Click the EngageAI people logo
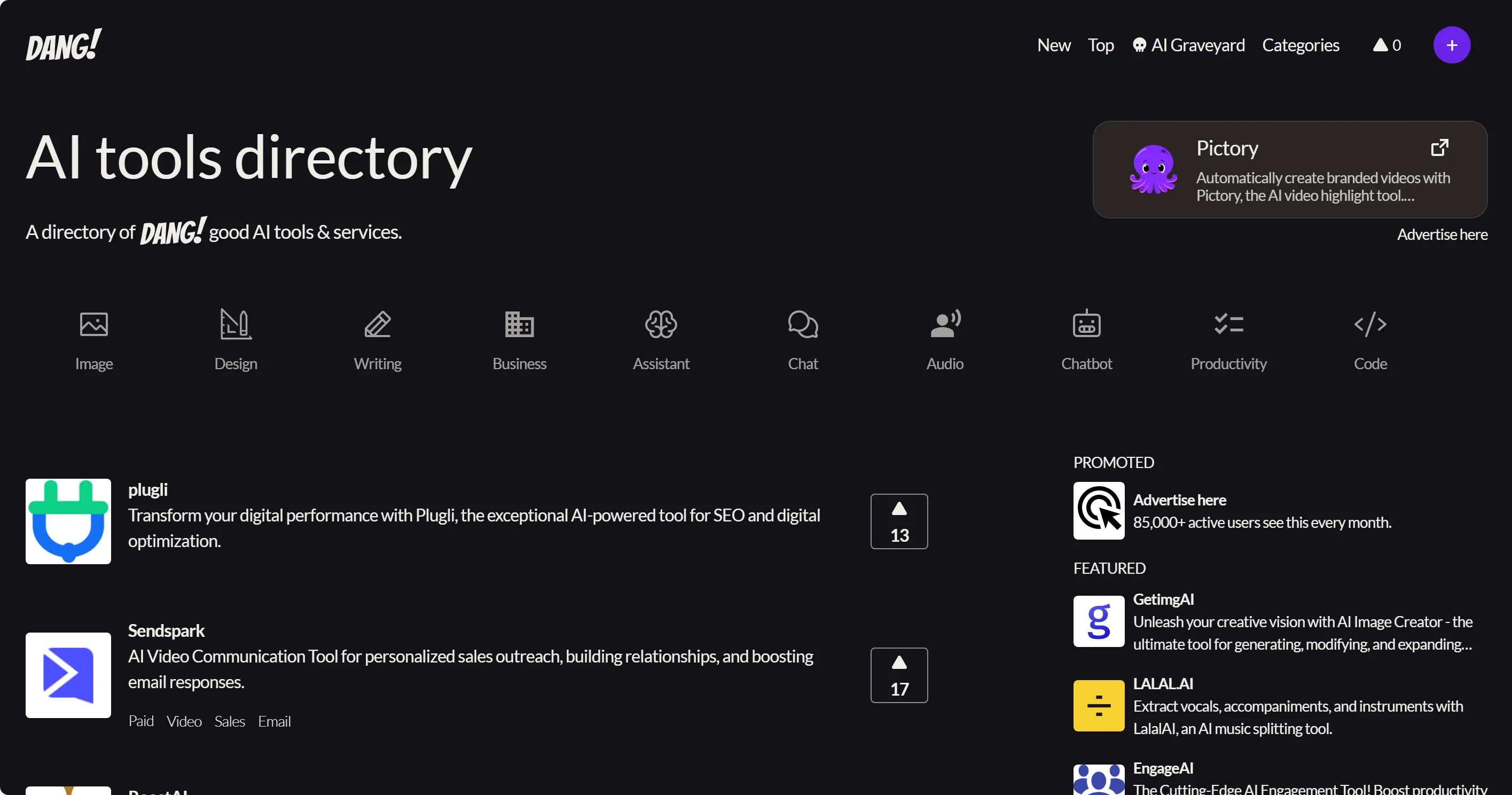Screen dimensions: 1512x795 click(1099, 780)
